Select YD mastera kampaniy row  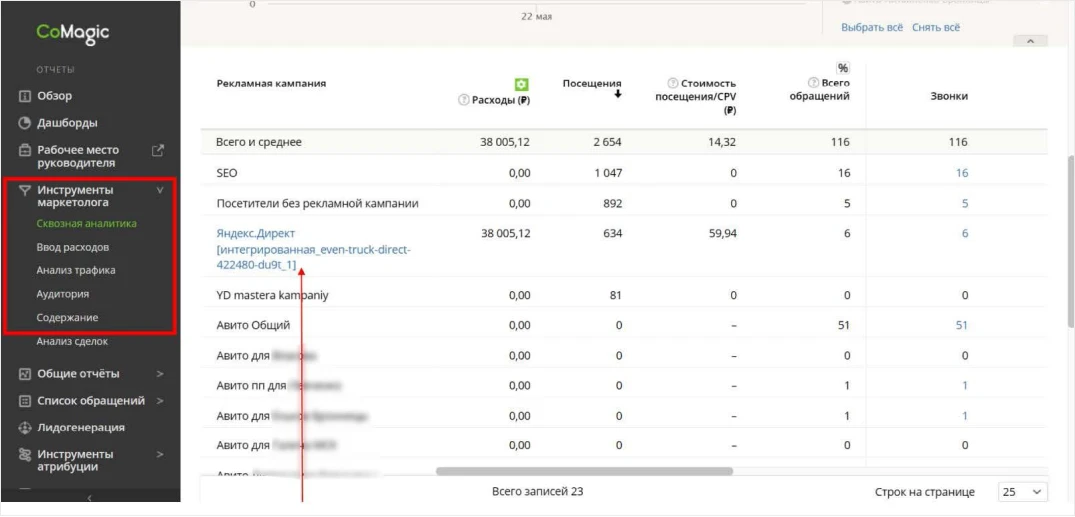coord(273,295)
